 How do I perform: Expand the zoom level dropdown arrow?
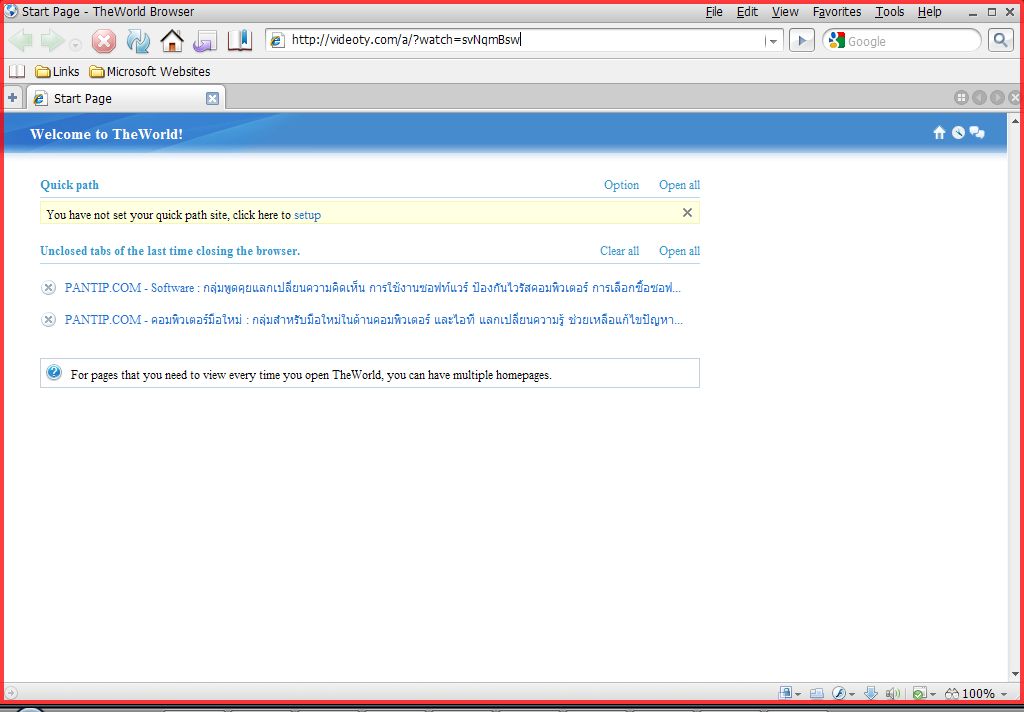[x=1004, y=694]
